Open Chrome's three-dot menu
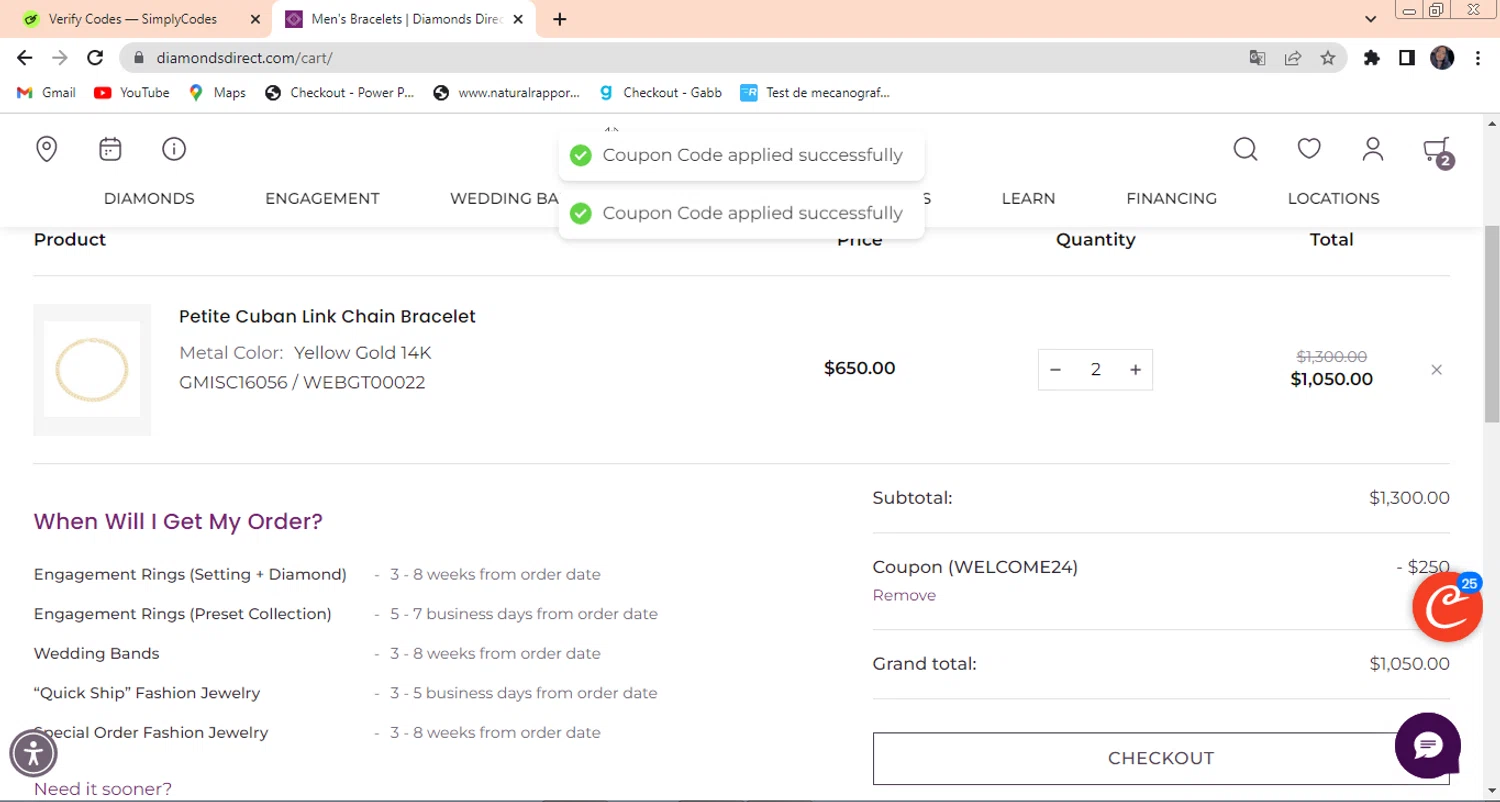1500x802 pixels. [x=1478, y=58]
